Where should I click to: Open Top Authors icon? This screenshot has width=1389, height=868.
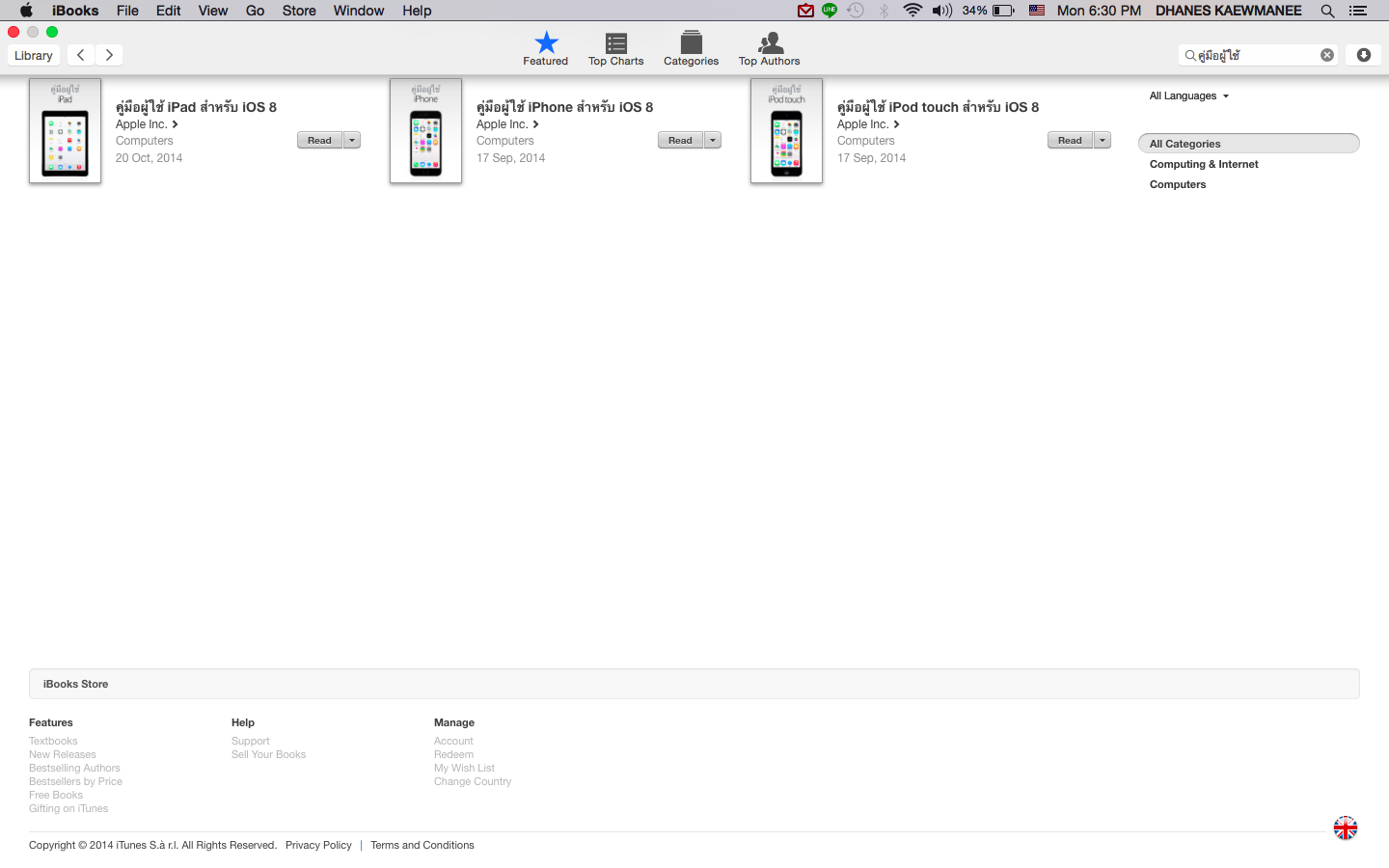click(770, 48)
